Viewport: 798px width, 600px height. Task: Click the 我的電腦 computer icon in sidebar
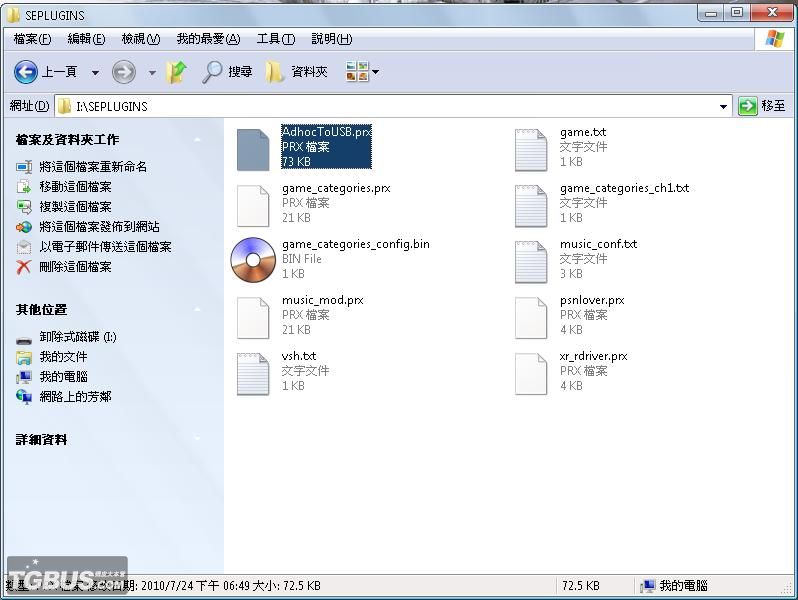pos(24,377)
